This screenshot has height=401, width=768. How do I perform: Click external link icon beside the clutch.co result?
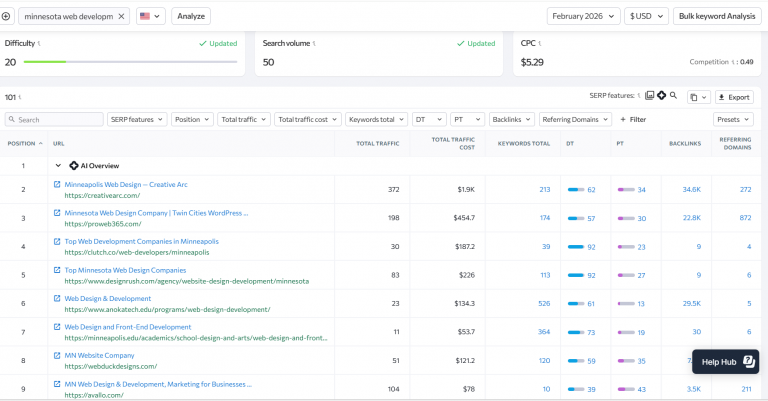point(56,241)
